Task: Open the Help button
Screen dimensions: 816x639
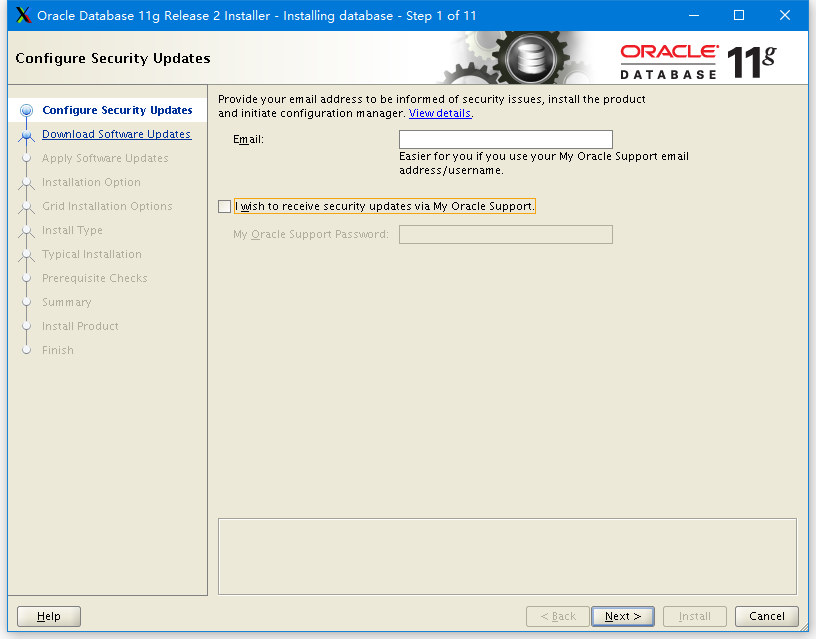Action: tap(49, 616)
